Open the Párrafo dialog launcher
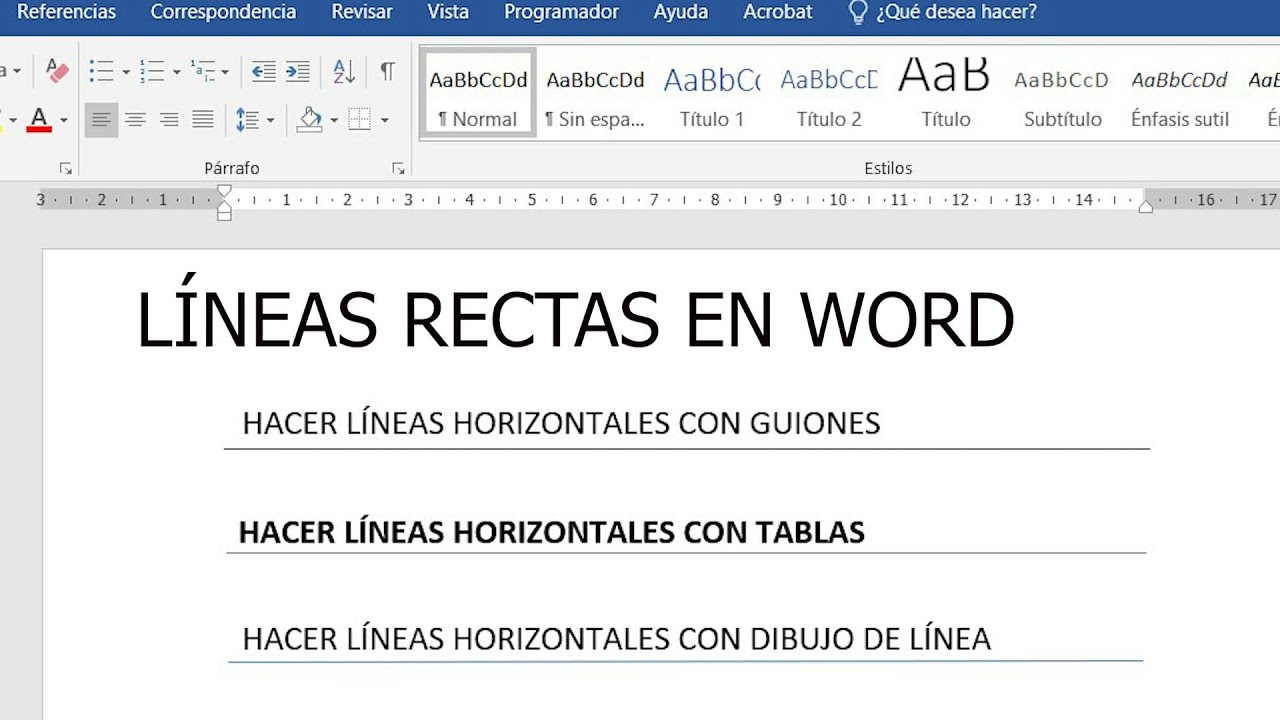 (398, 168)
